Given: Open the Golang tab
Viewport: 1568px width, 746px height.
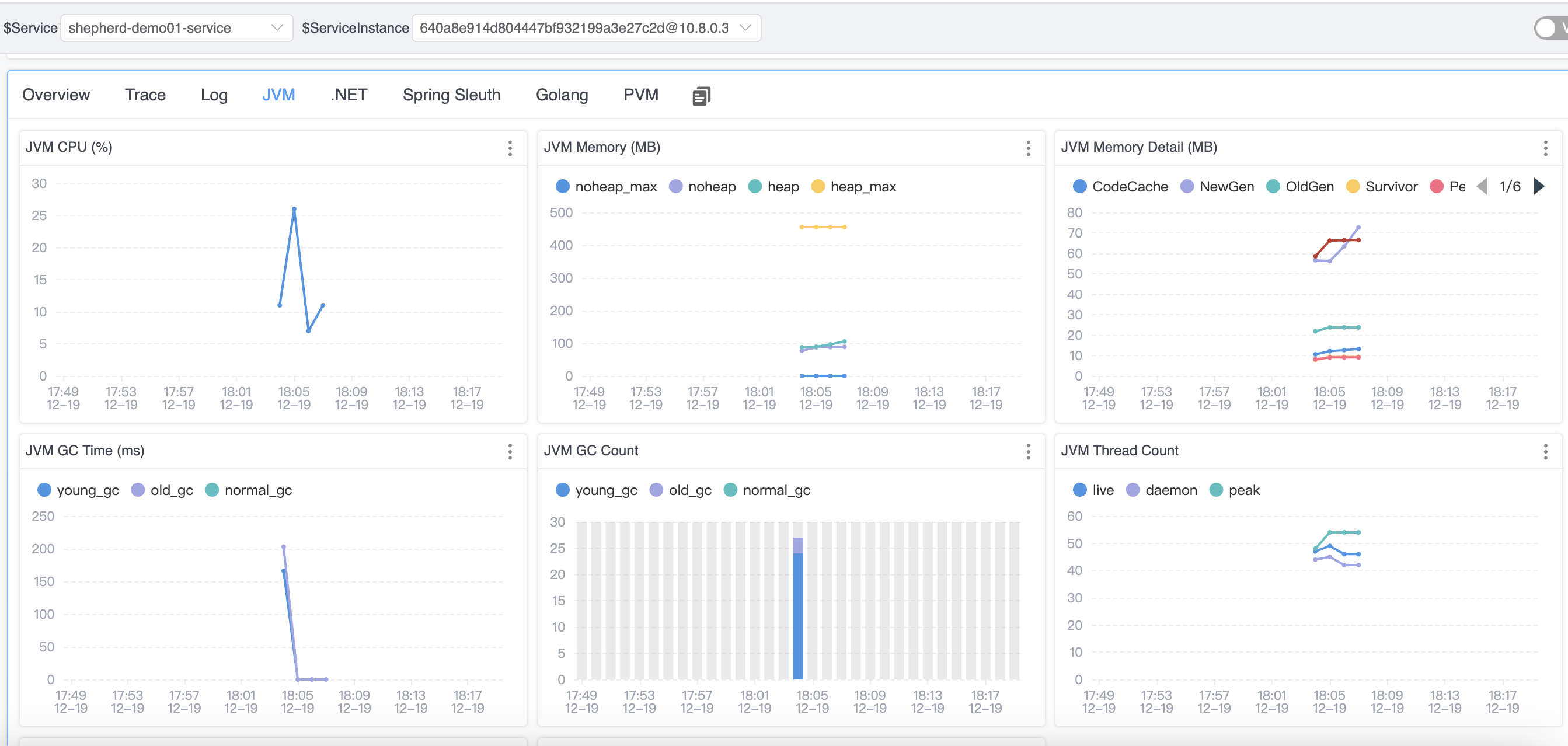Looking at the screenshot, I should (x=561, y=95).
